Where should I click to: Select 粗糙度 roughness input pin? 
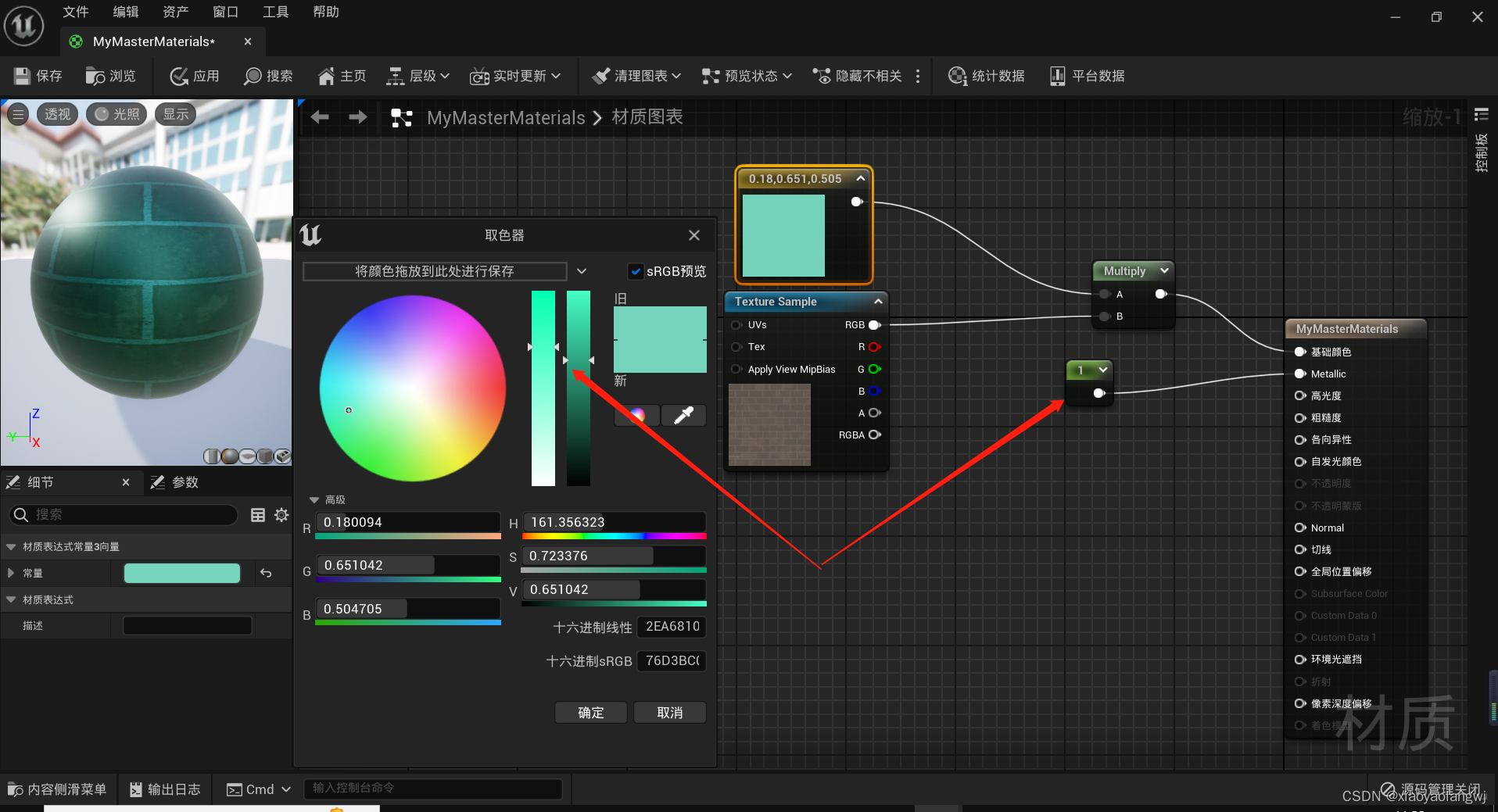pos(1300,417)
